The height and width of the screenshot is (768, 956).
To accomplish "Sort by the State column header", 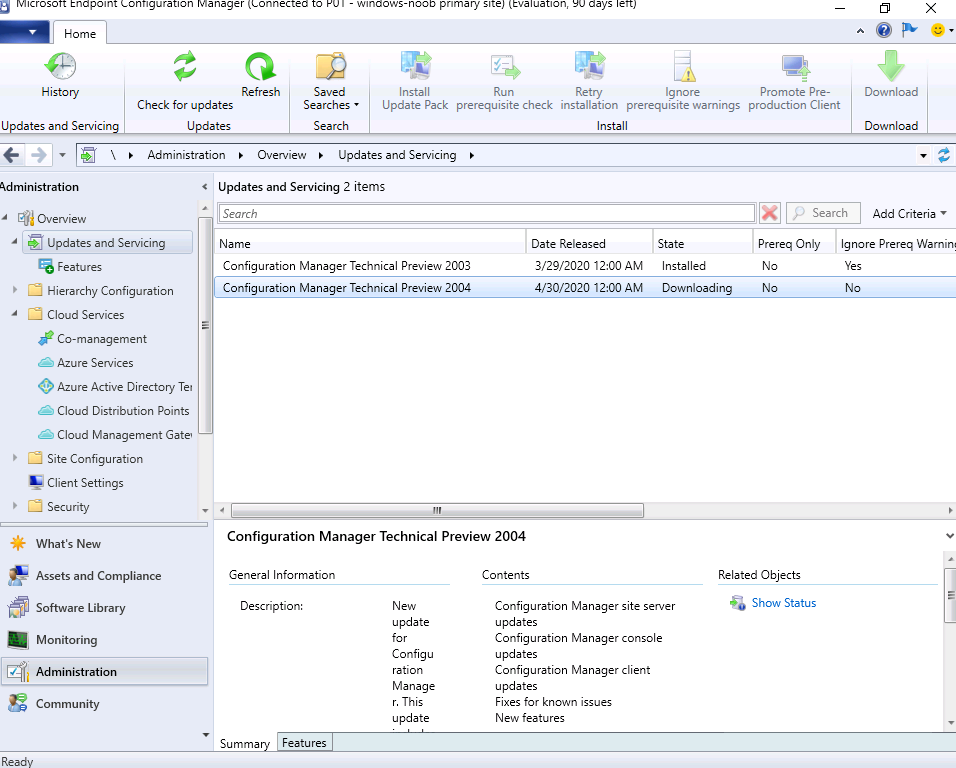I will tap(703, 244).
